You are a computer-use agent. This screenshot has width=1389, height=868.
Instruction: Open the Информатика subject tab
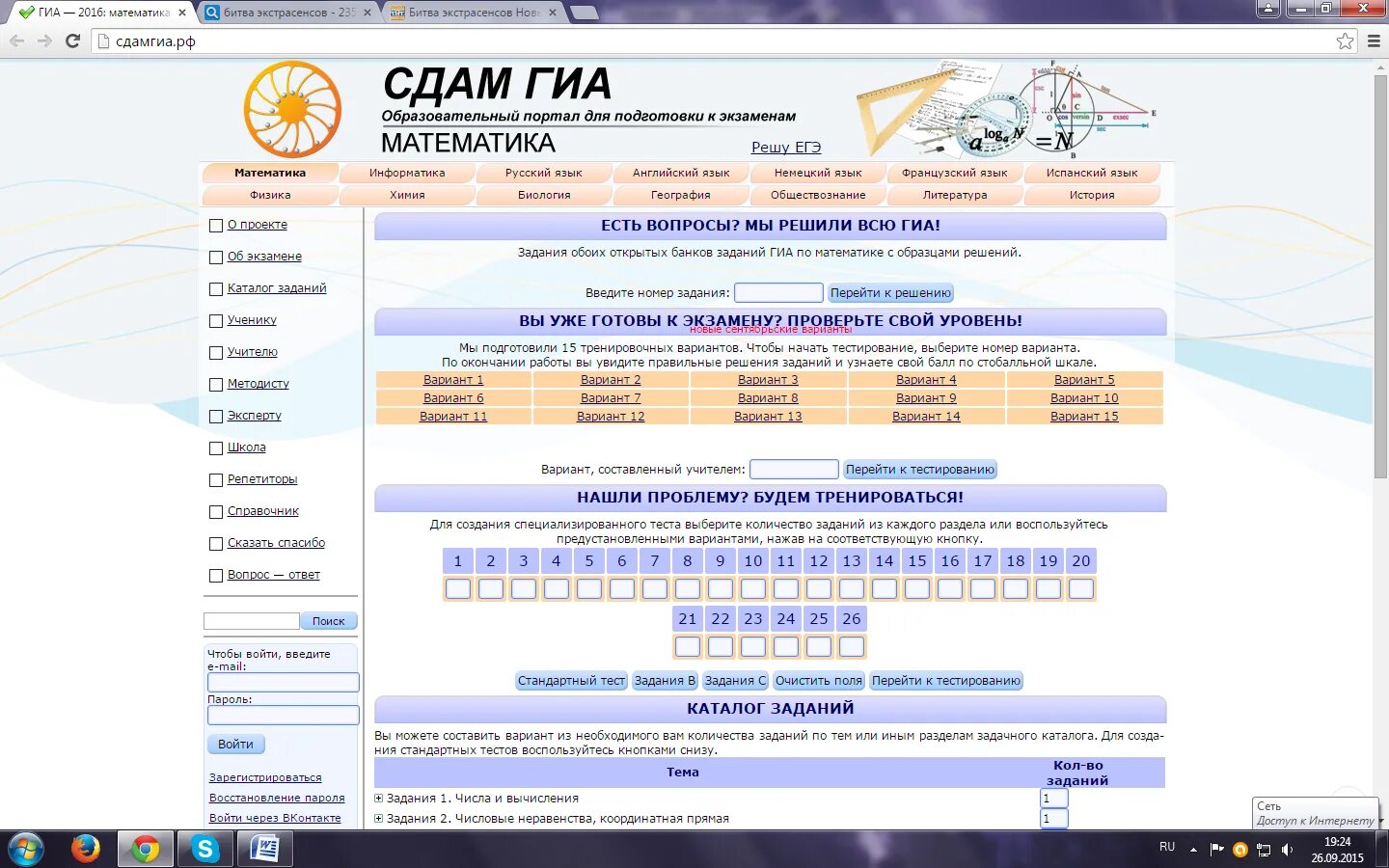[407, 173]
